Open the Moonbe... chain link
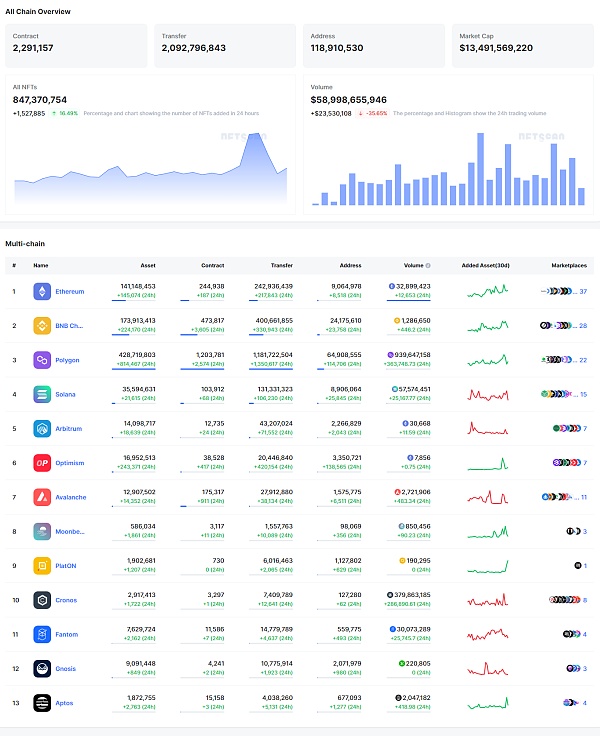 pyautogui.click(x=70, y=531)
